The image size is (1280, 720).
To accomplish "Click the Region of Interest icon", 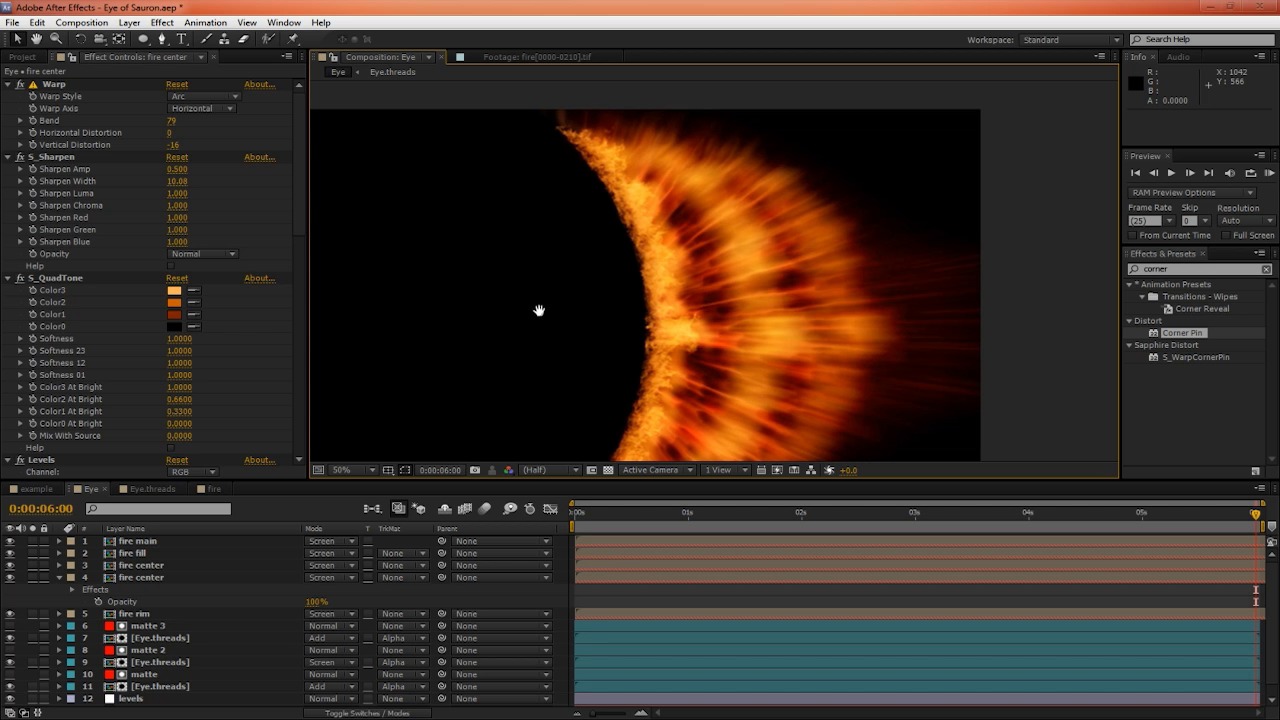I will (x=591, y=470).
